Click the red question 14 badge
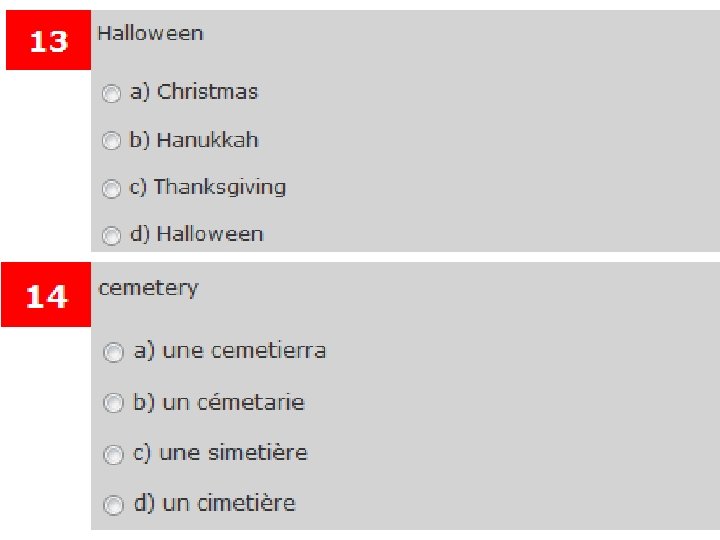 pyautogui.click(x=46, y=297)
